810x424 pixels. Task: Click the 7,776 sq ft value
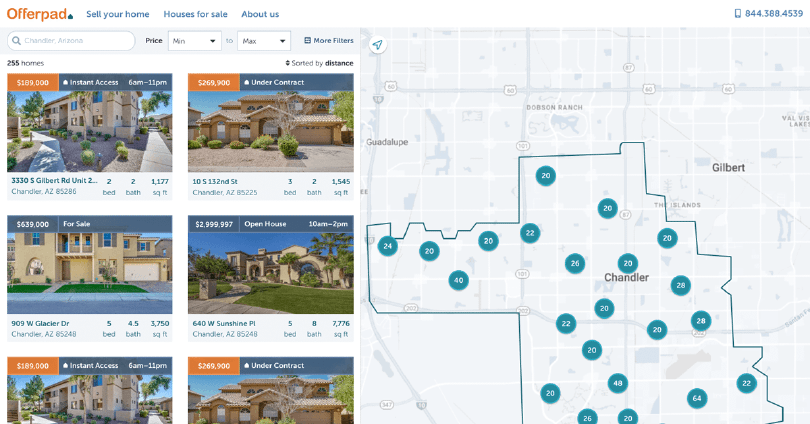[341, 323]
